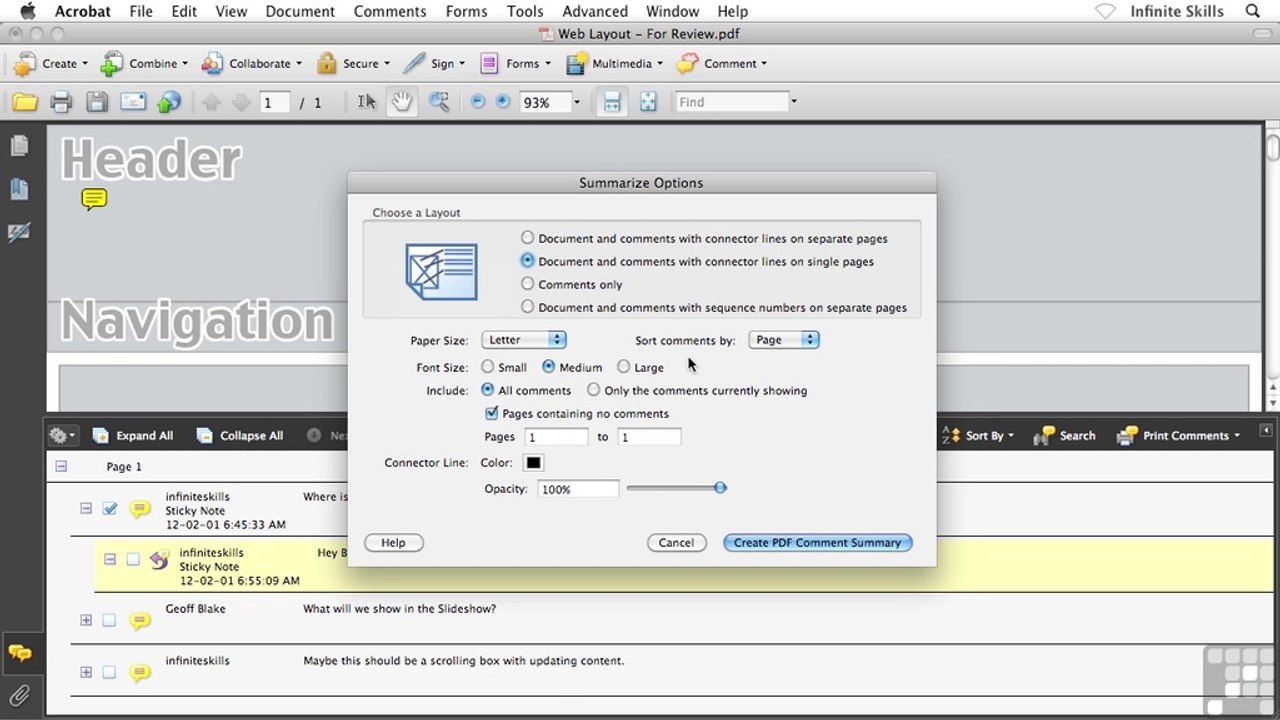This screenshot has height=720, width=1280.
Task: Open the Multimedia dropdown
Action: tap(612, 63)
